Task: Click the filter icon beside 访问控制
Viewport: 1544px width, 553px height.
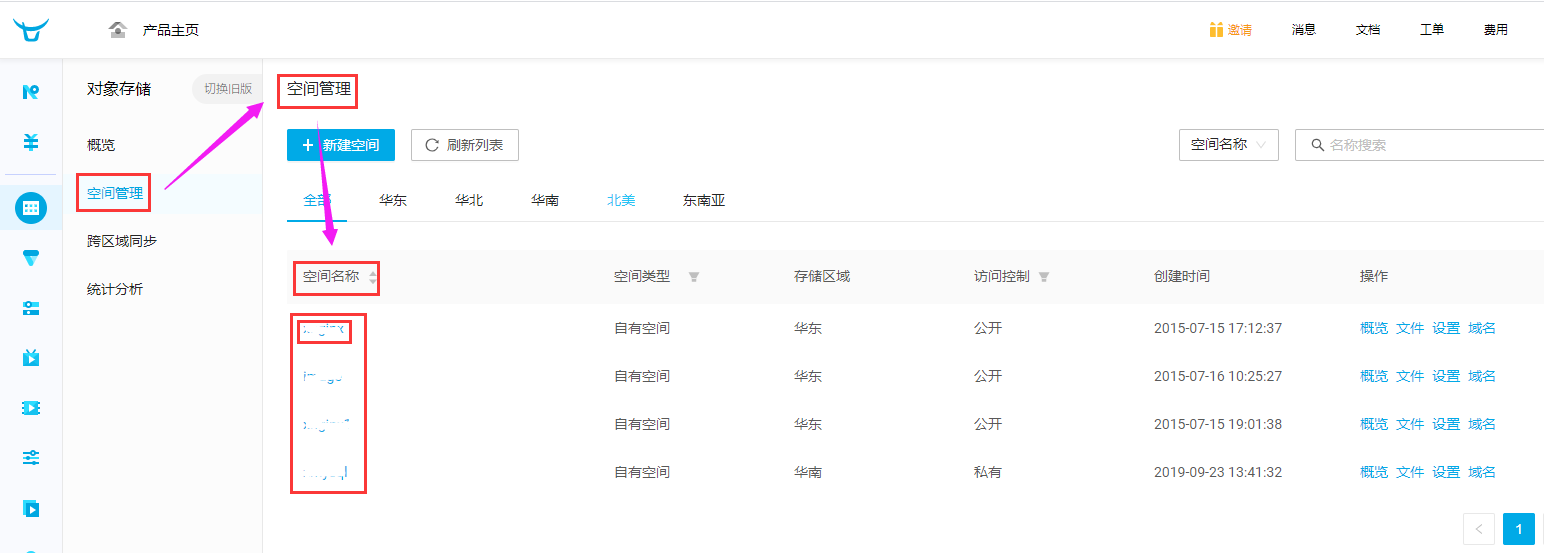Action: click(1044, 277)
